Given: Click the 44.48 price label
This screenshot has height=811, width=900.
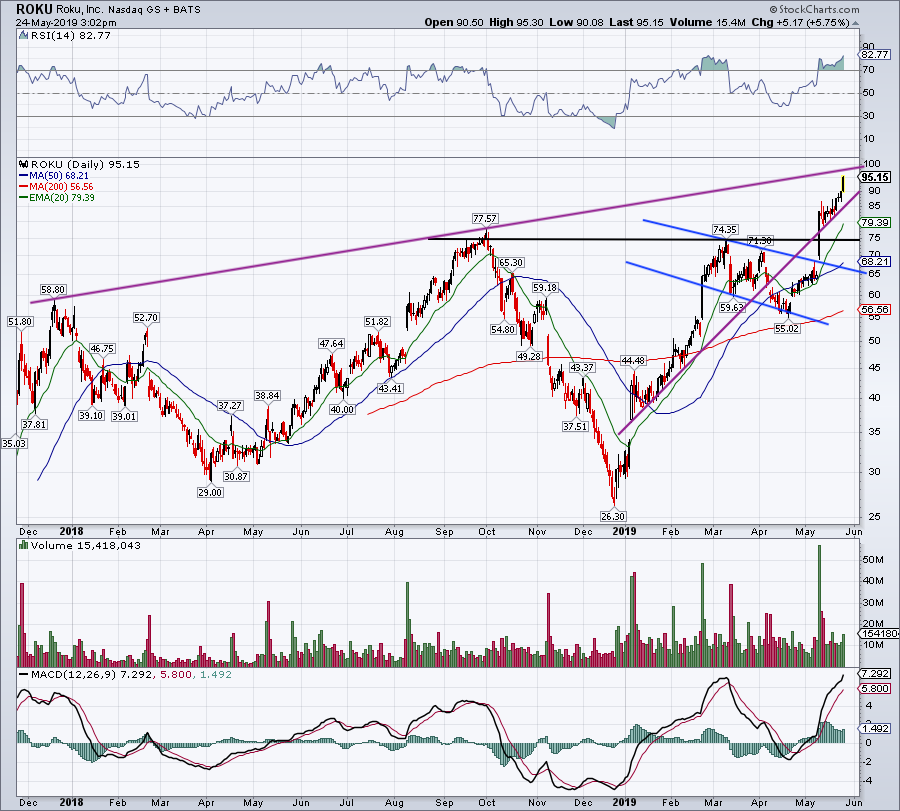Looking at the screenshot, I should click(x=633, y=360).
